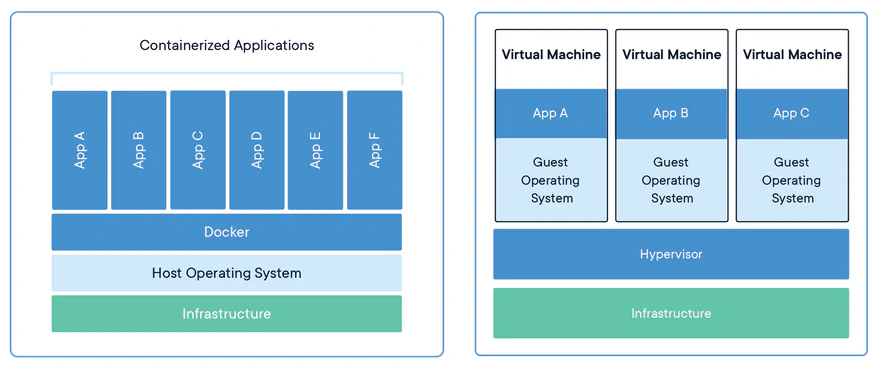Click the App A container block

point(79,150)
